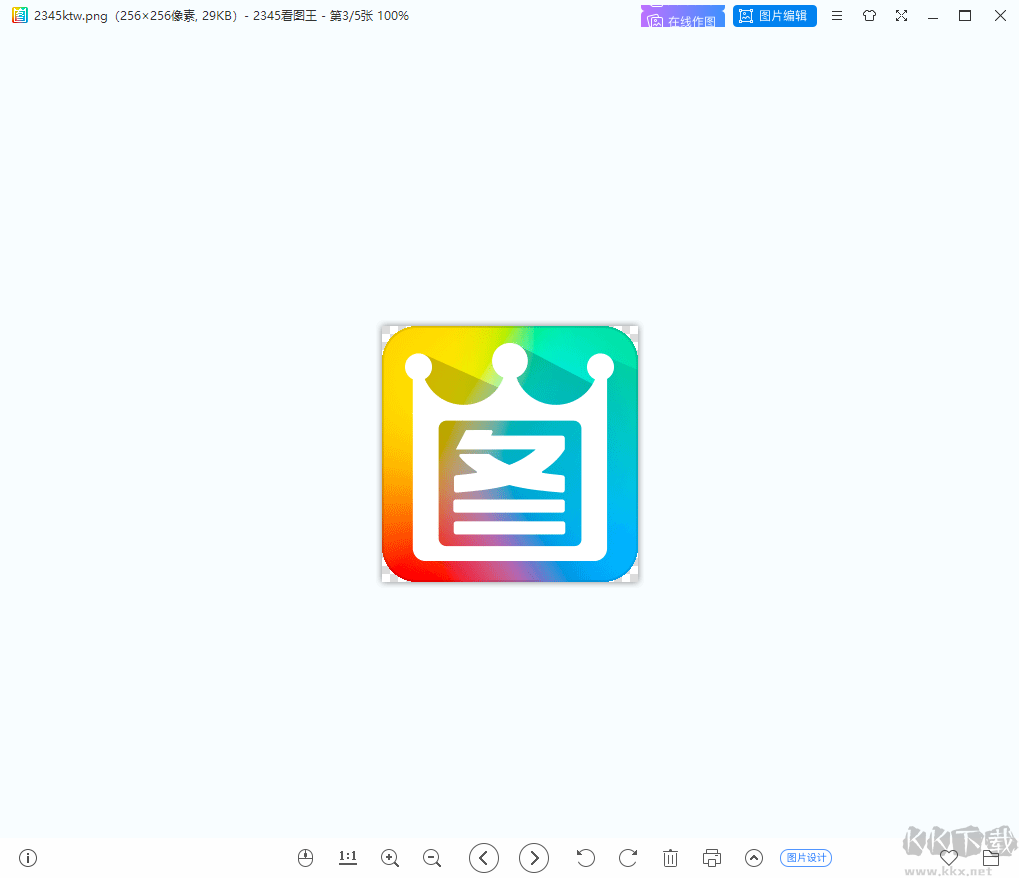Rotate image counterclockwise

(586, 858)
